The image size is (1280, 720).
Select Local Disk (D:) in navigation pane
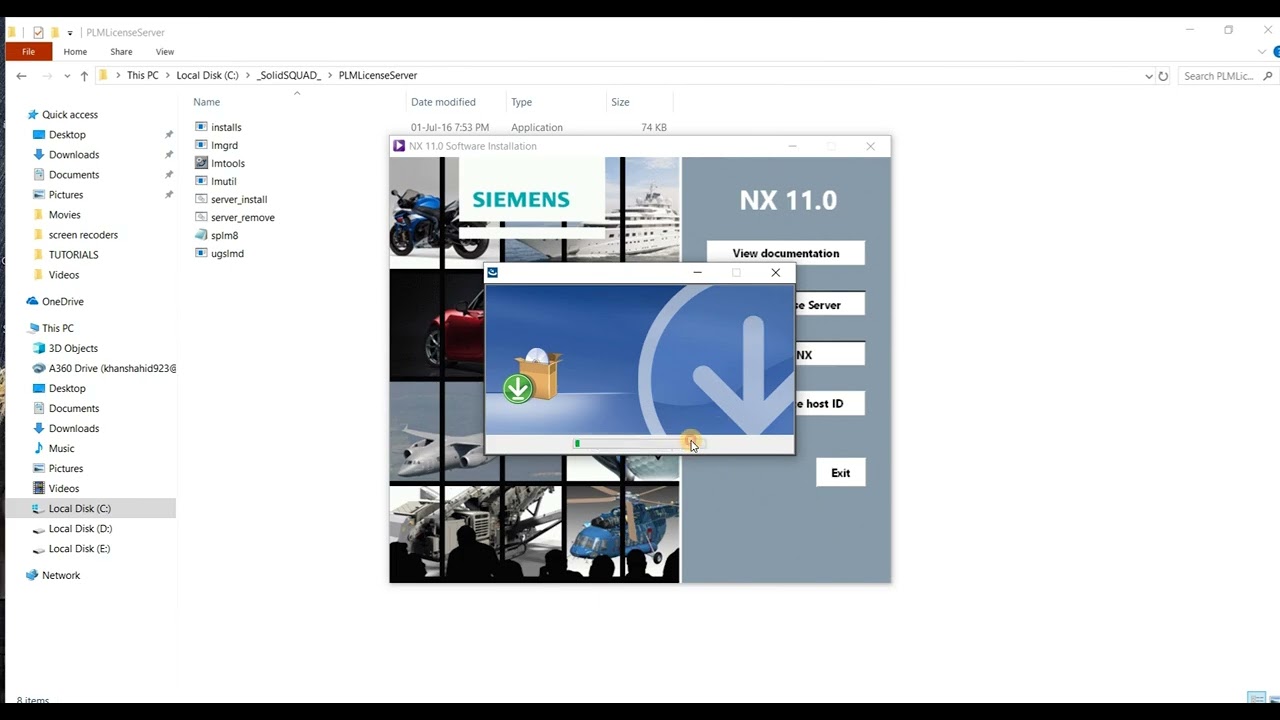[80, 528]
